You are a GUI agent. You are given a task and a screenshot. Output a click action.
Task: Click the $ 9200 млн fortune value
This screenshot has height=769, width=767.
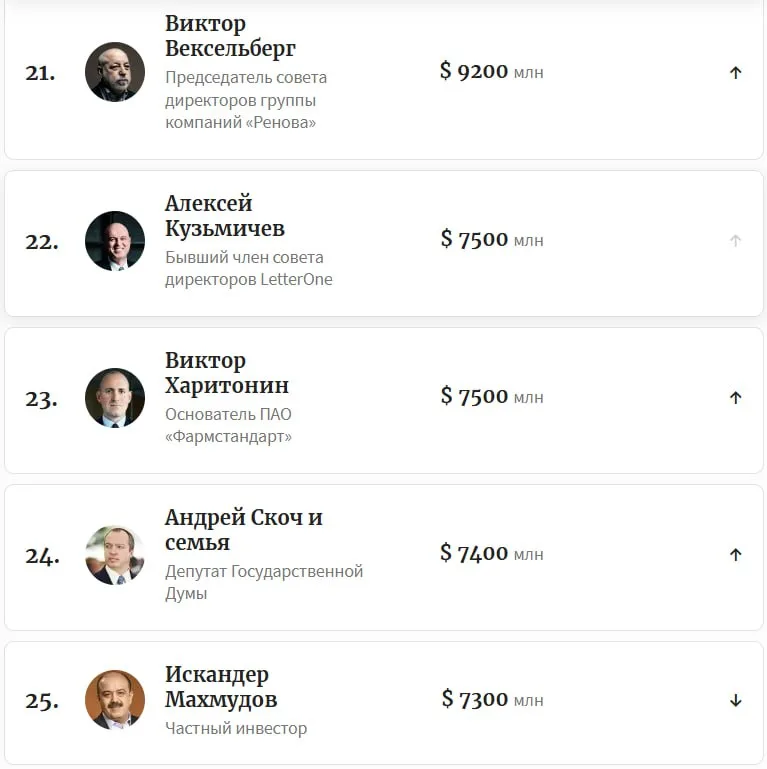coord(491,72)
